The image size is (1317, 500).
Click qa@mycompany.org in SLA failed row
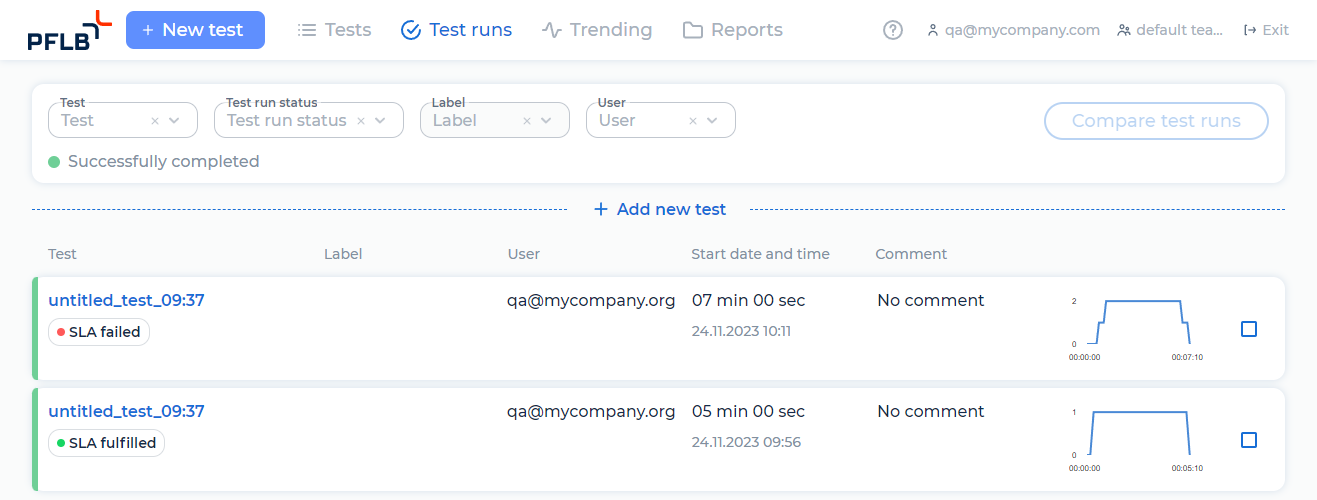point(591,300)
